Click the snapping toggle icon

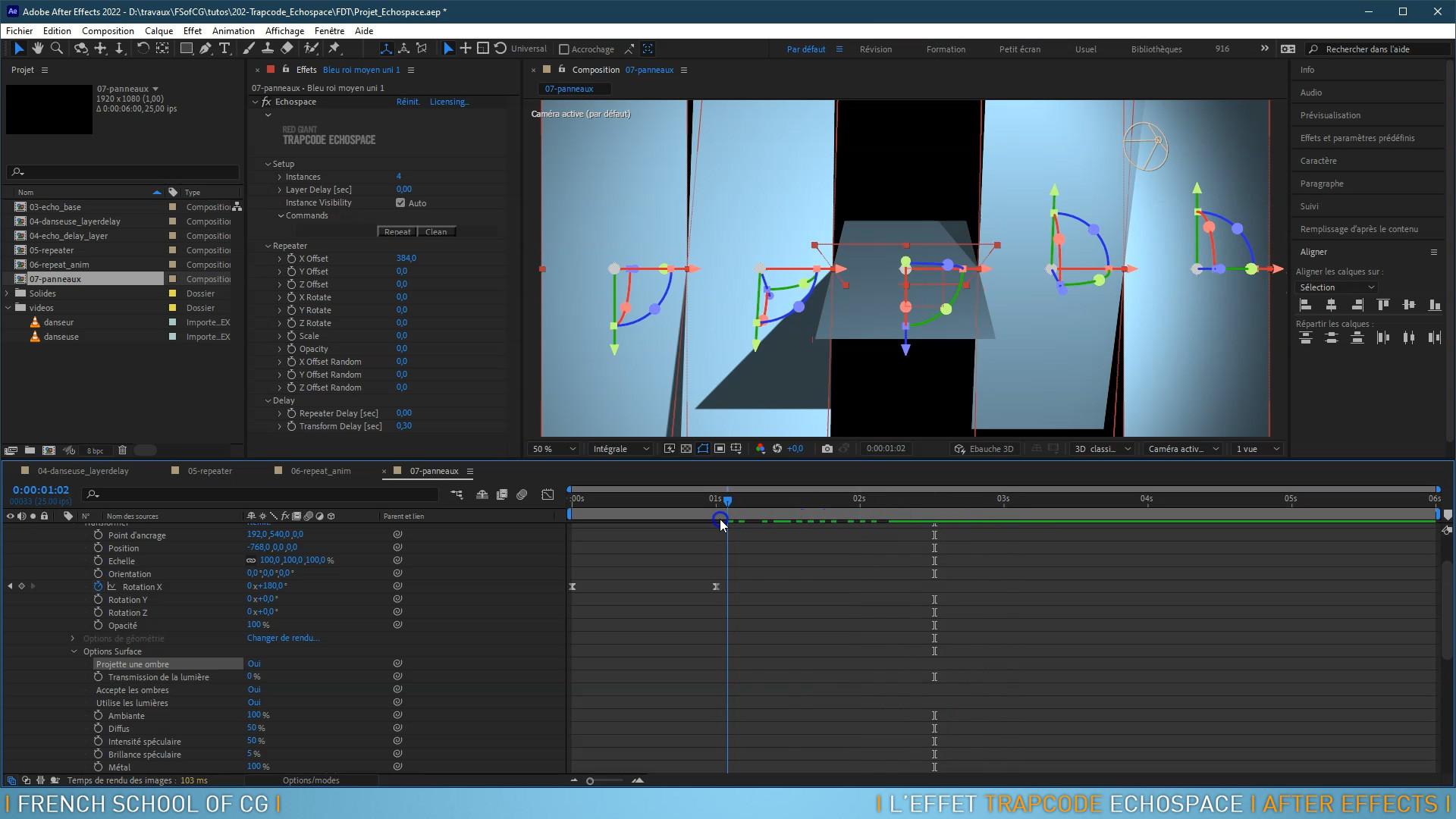point(562,48)
